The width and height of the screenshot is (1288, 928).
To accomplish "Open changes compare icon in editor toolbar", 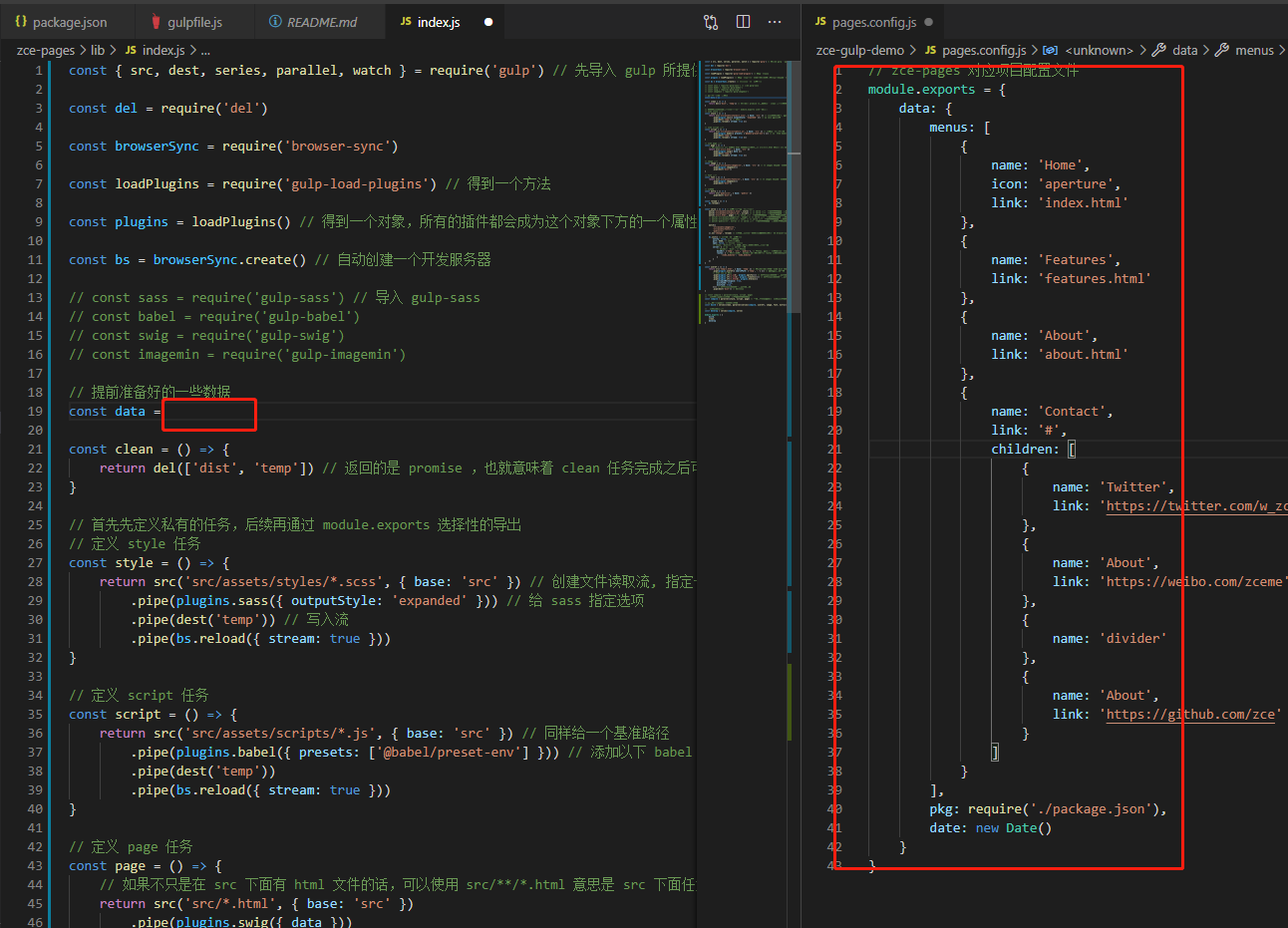I will point(711,22).
